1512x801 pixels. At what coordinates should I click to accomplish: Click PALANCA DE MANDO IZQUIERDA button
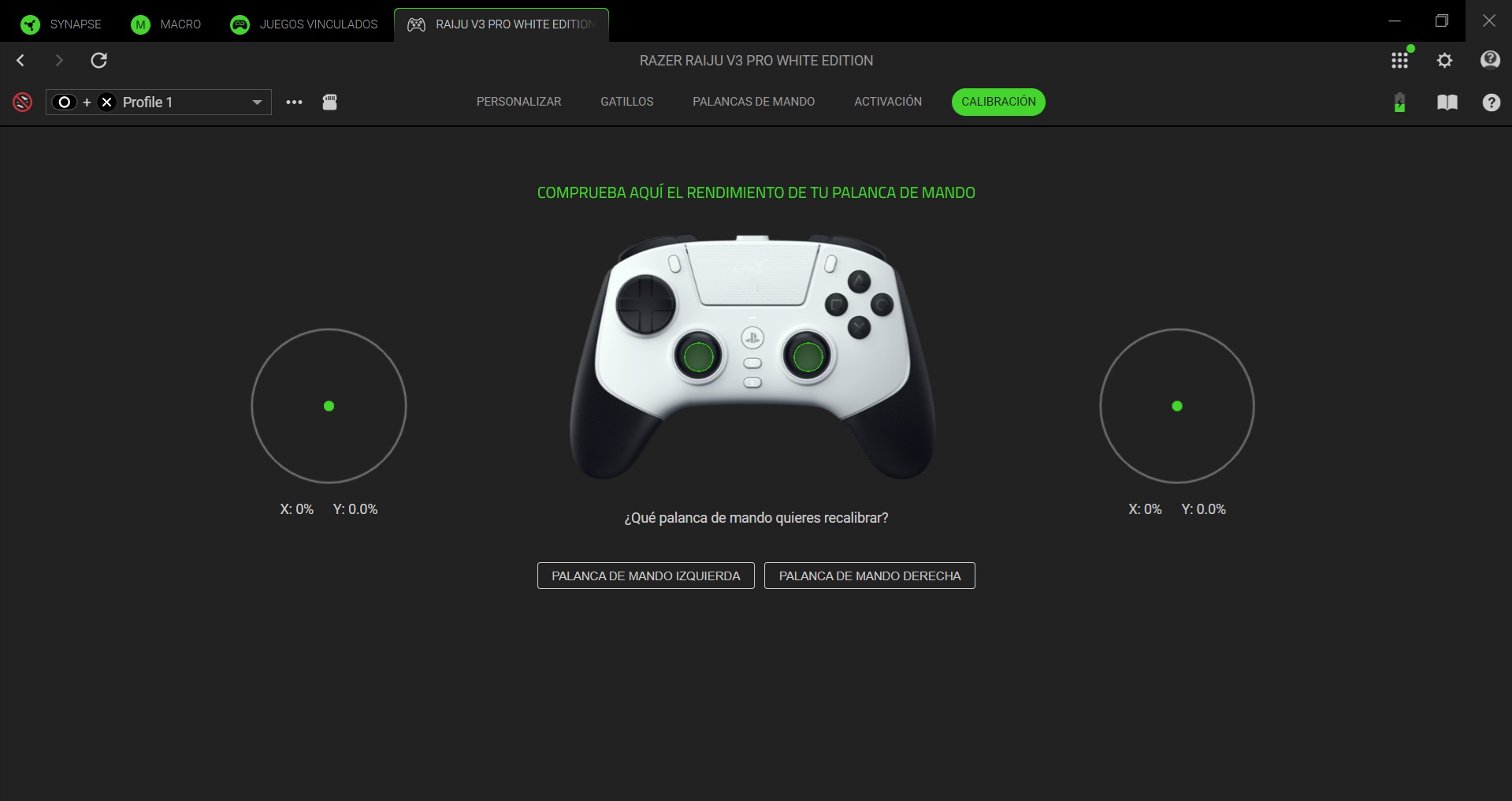(646, 576)
